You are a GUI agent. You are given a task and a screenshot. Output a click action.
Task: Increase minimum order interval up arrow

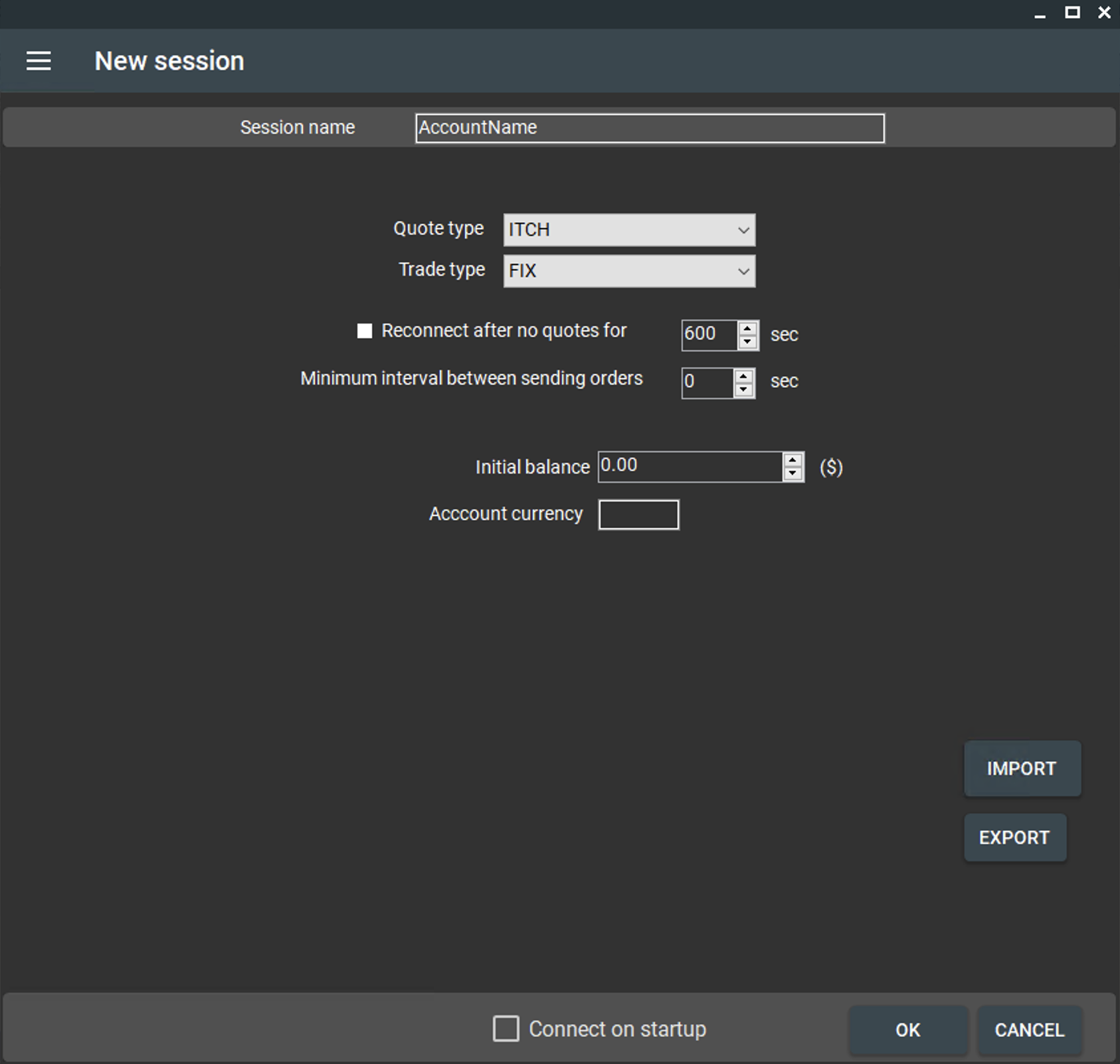743,376
